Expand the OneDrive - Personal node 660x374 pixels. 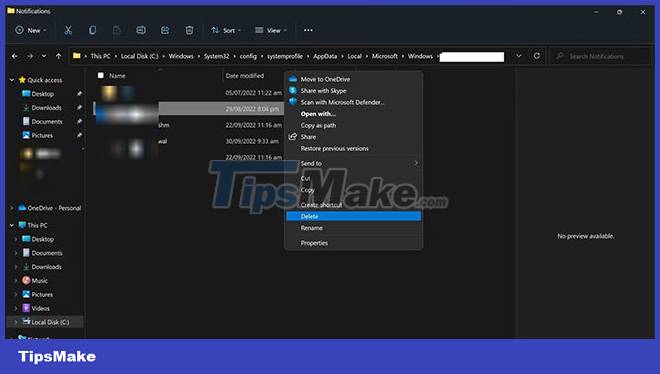coord(12,208)
